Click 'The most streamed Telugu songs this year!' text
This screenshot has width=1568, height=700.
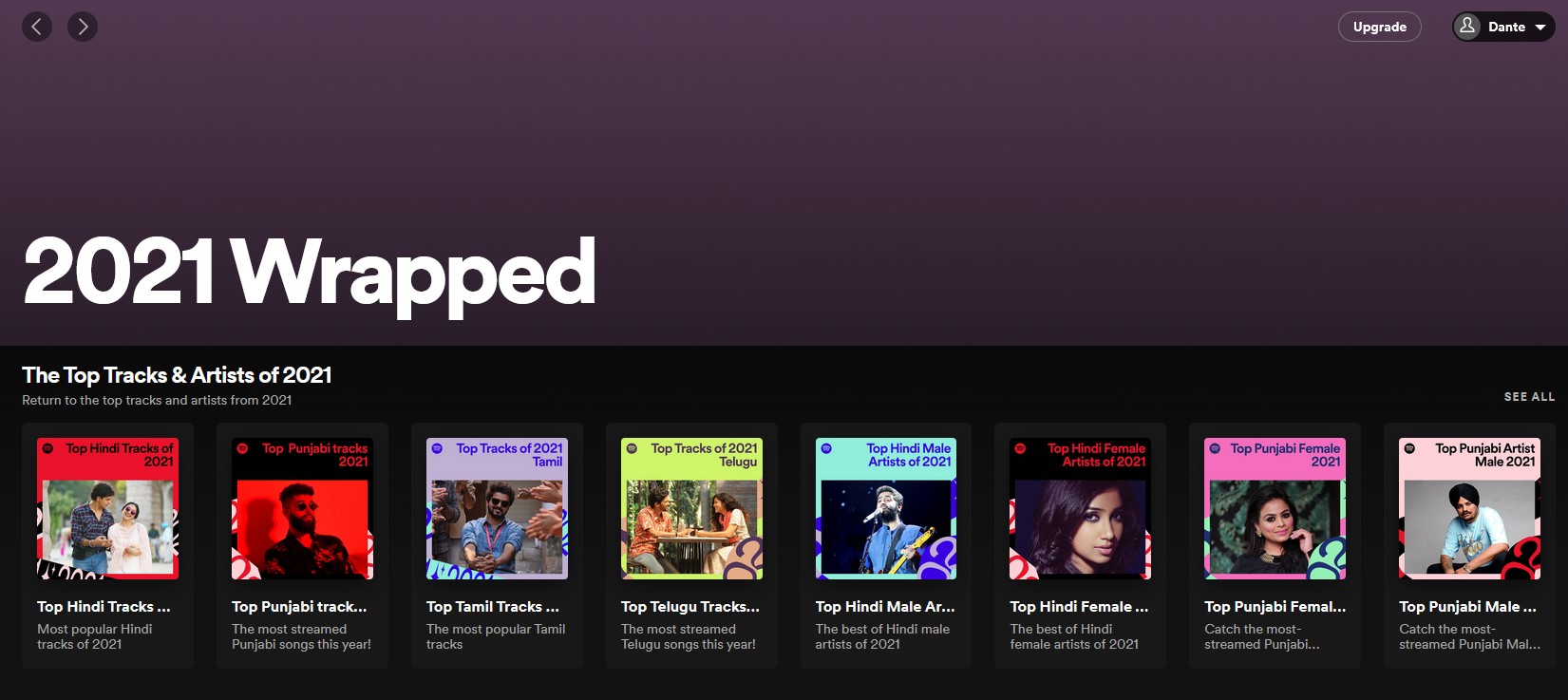click(689, 636)
